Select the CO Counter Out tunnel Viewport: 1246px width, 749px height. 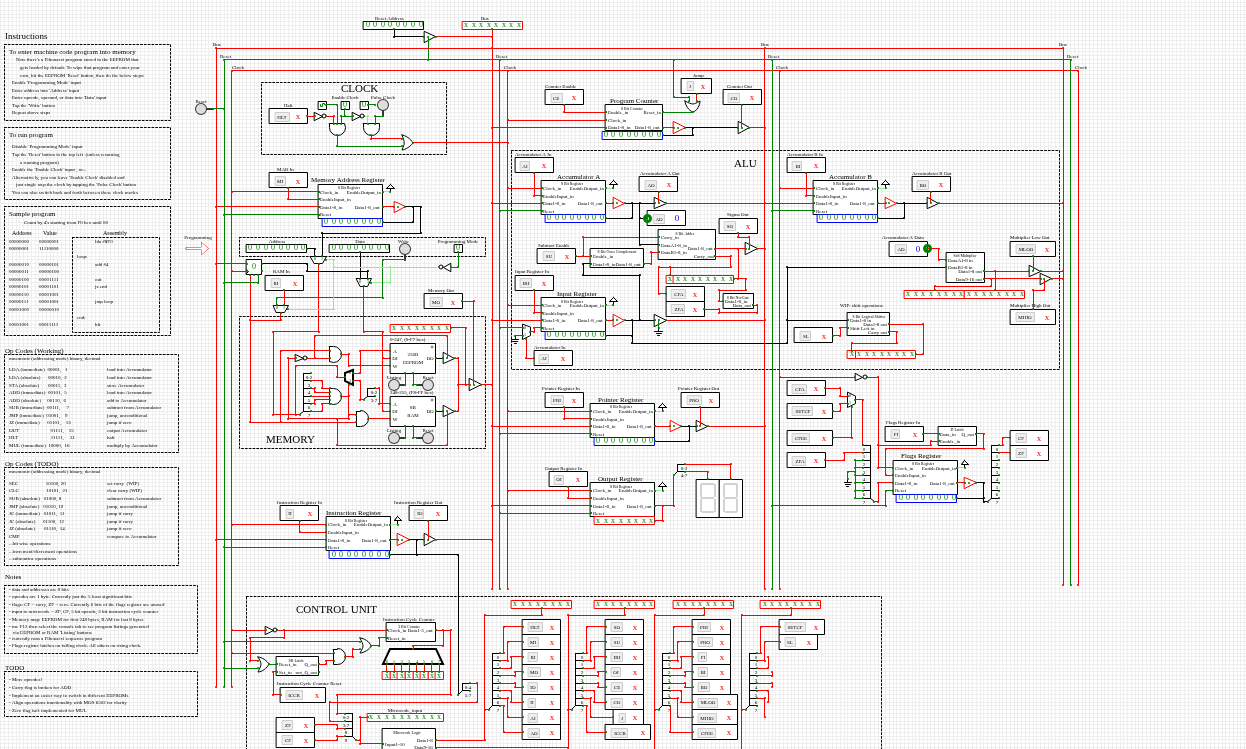click(743, 98)
